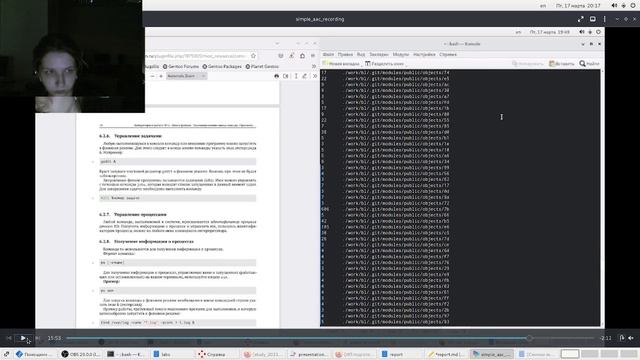Open the PDF viewer zoom level dropdown

pos(187,76)
